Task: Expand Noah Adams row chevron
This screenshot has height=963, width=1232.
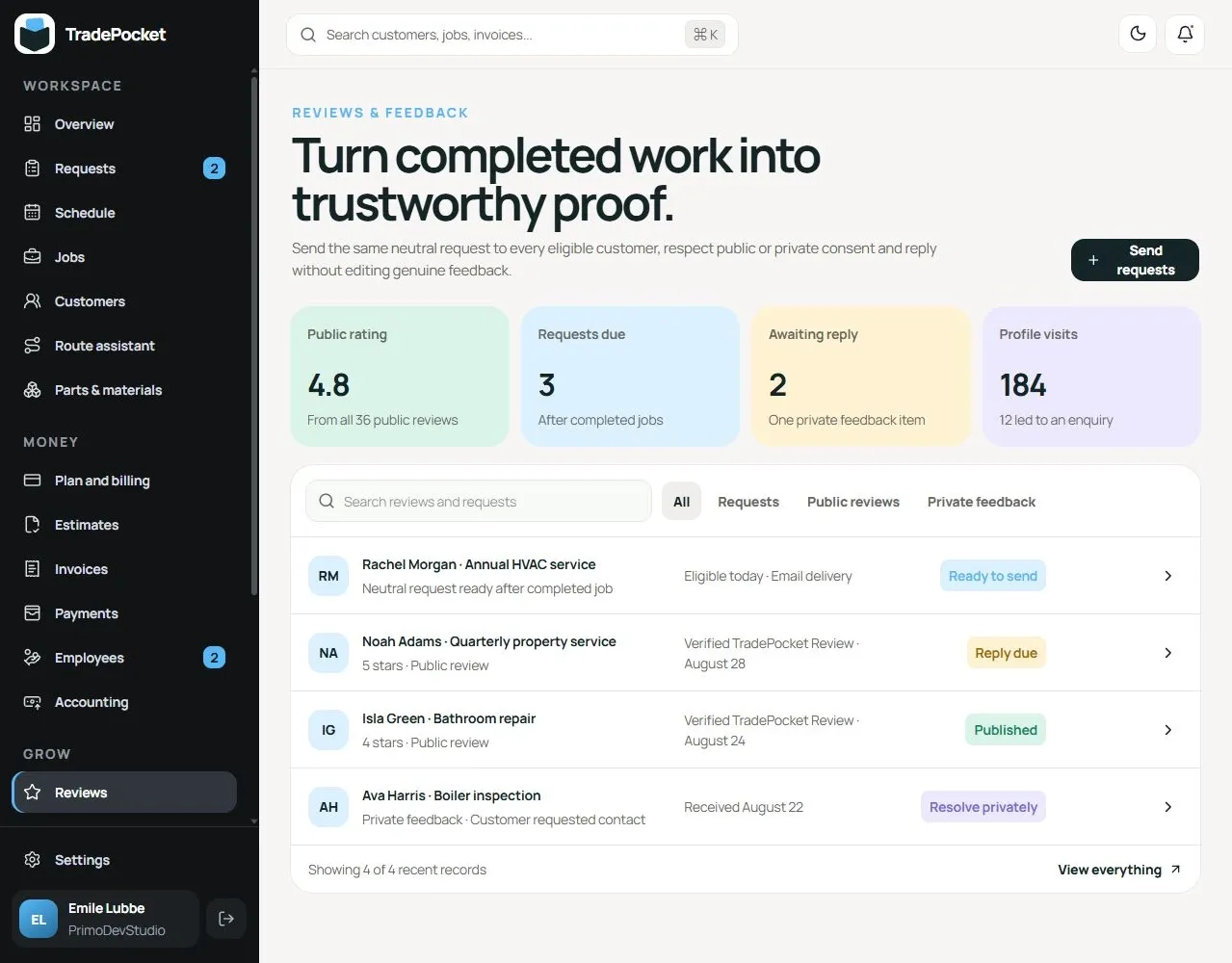Action: tap(1167, 653)
